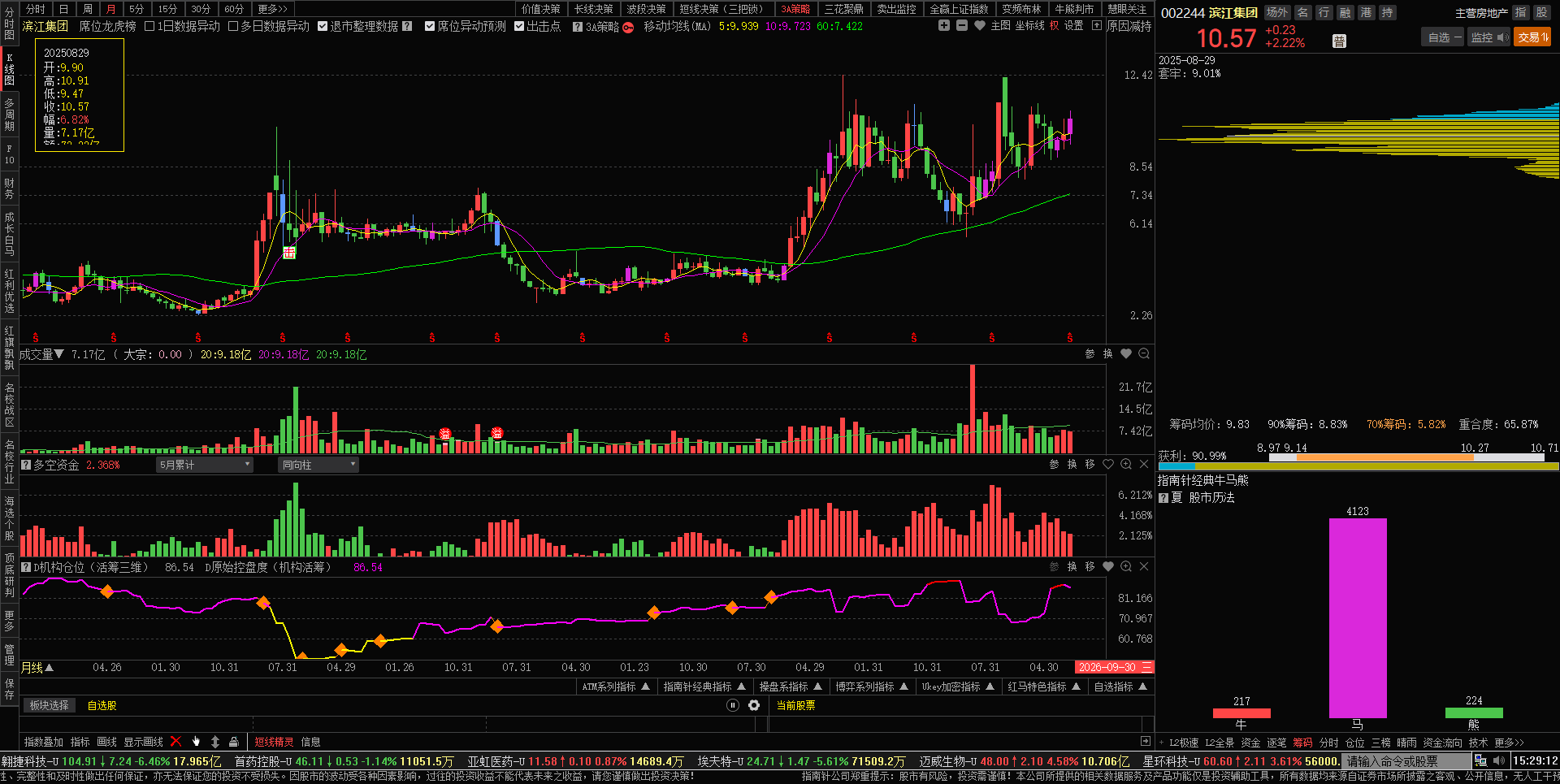The width and height of the screenshot is (1560, 784).
Task: Click the hand pointer tool icon
Action: pos(196,741)
